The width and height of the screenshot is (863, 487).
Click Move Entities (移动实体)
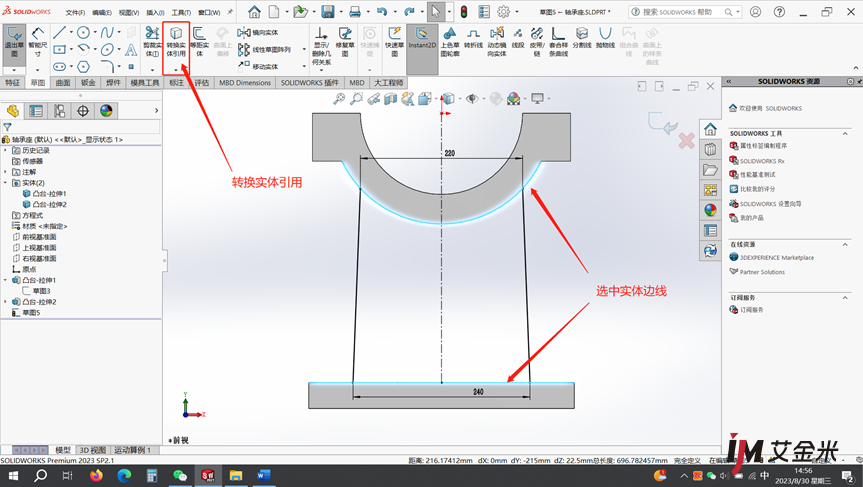point(258,66)
